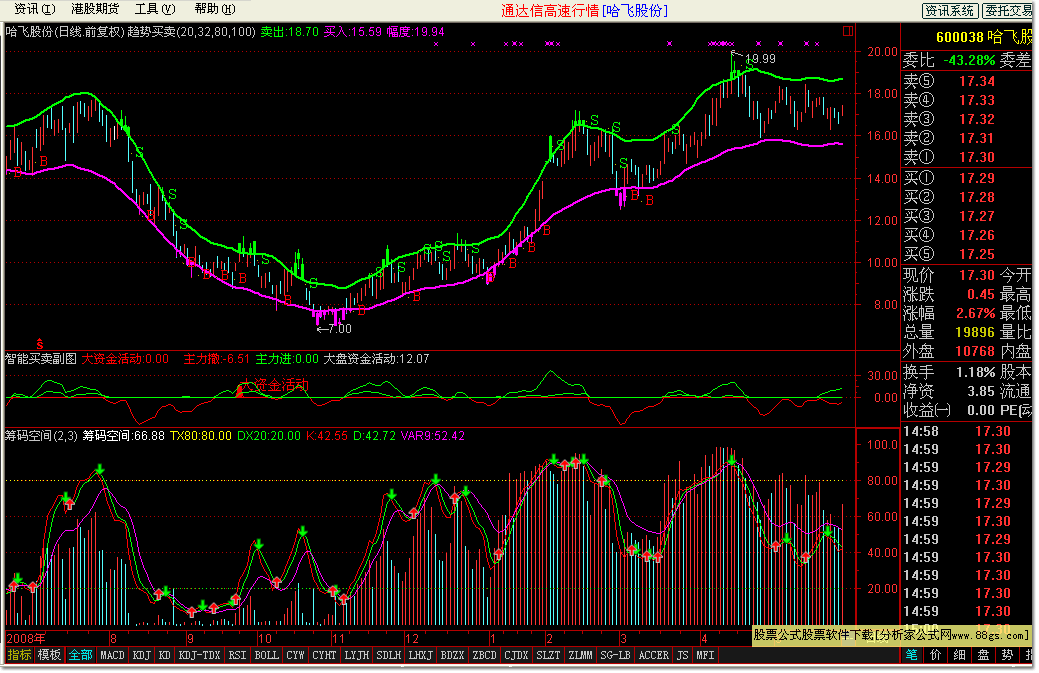Click the 委托交易 button
Viewport: 1039px width, 673px height.
(x=1008, y=11)
